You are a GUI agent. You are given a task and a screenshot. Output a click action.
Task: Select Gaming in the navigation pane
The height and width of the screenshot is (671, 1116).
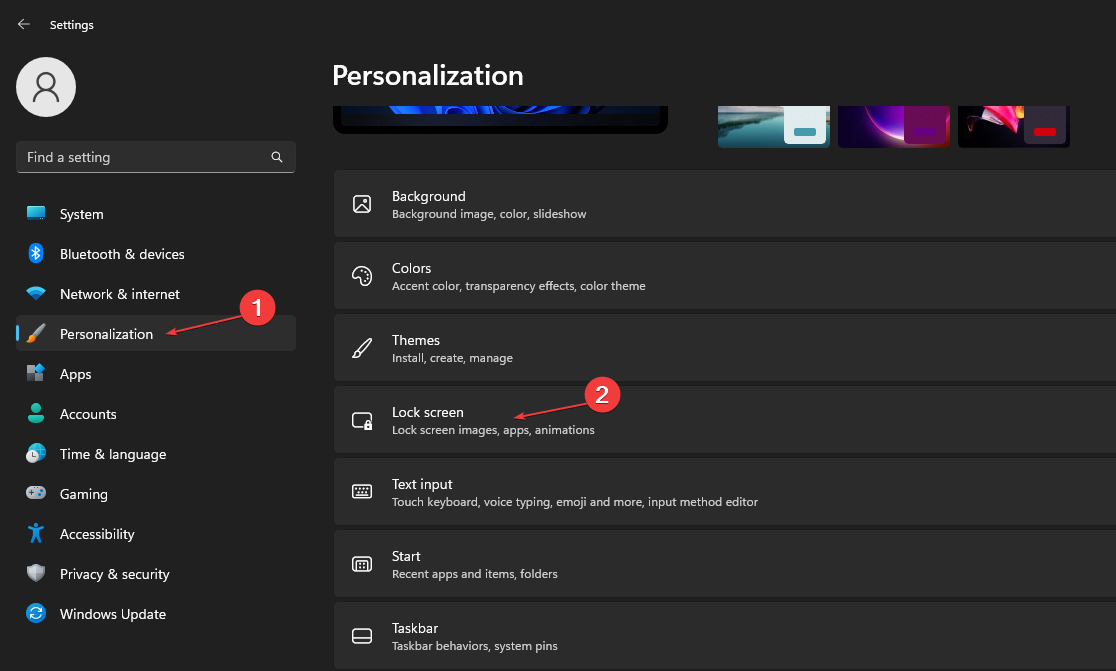tap(84, 494)
